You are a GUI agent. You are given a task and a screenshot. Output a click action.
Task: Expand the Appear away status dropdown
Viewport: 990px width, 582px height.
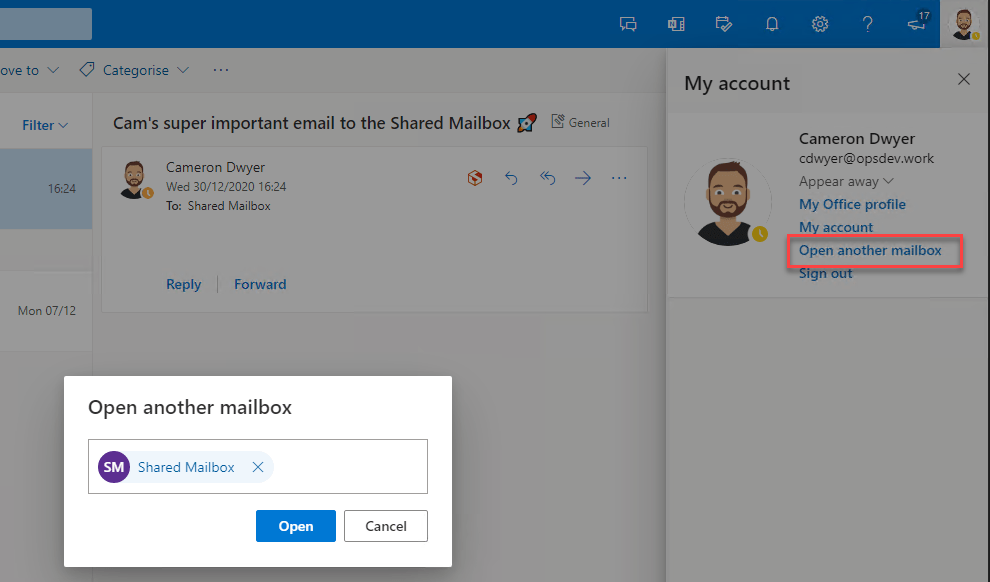pos(846,181)
